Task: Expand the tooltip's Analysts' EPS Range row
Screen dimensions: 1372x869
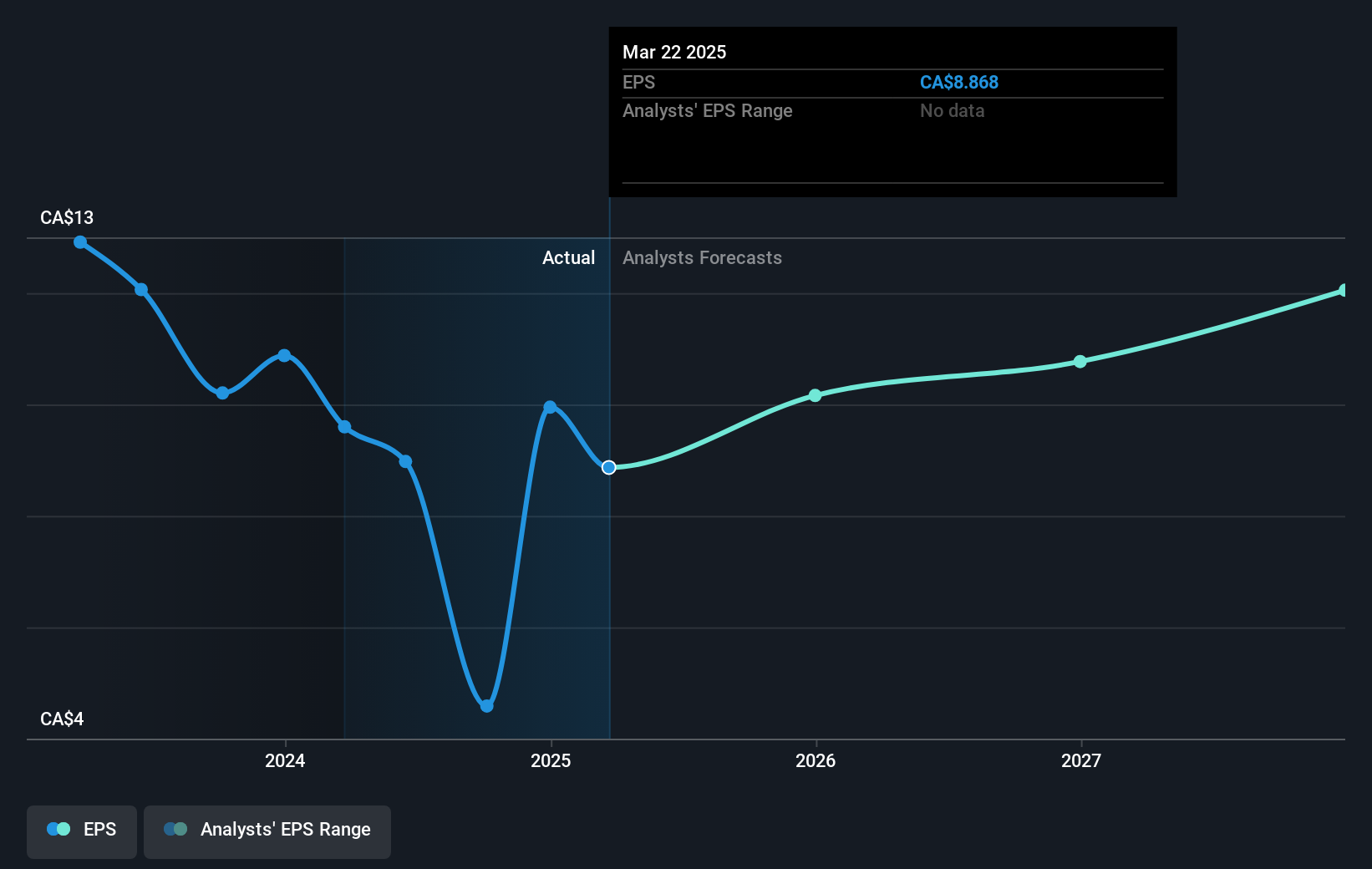Action: coord(707,110)
